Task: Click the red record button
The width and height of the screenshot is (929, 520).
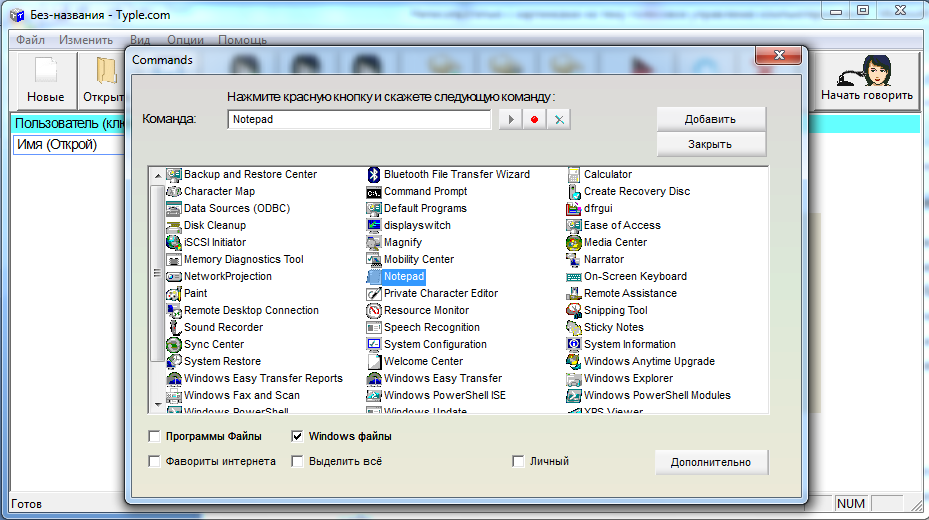Action: [535, 120]
